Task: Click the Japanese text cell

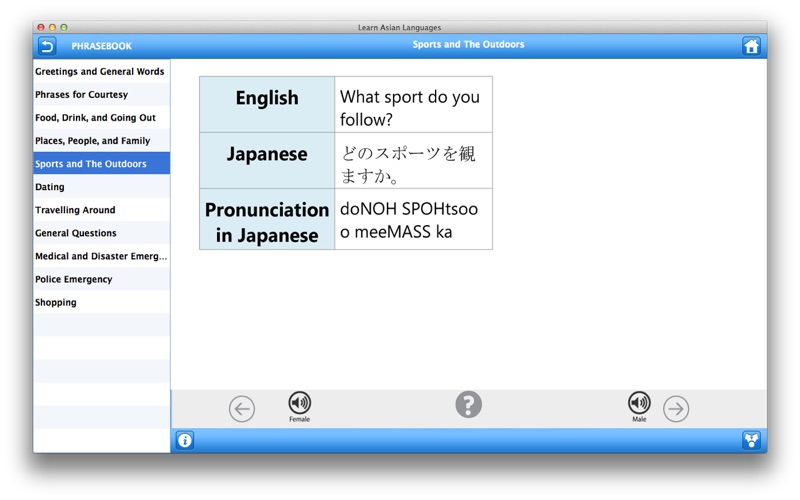Action: coord(413,161)
